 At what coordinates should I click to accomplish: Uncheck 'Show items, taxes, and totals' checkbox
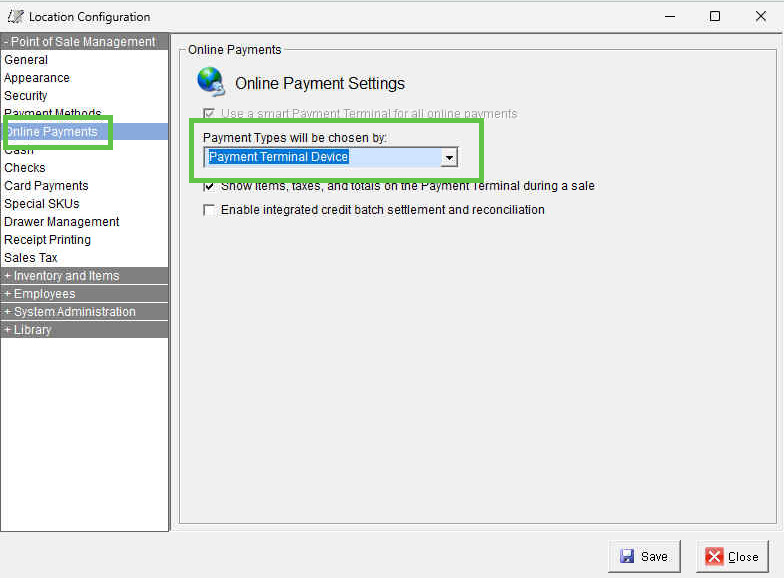[x=209, y=186]
